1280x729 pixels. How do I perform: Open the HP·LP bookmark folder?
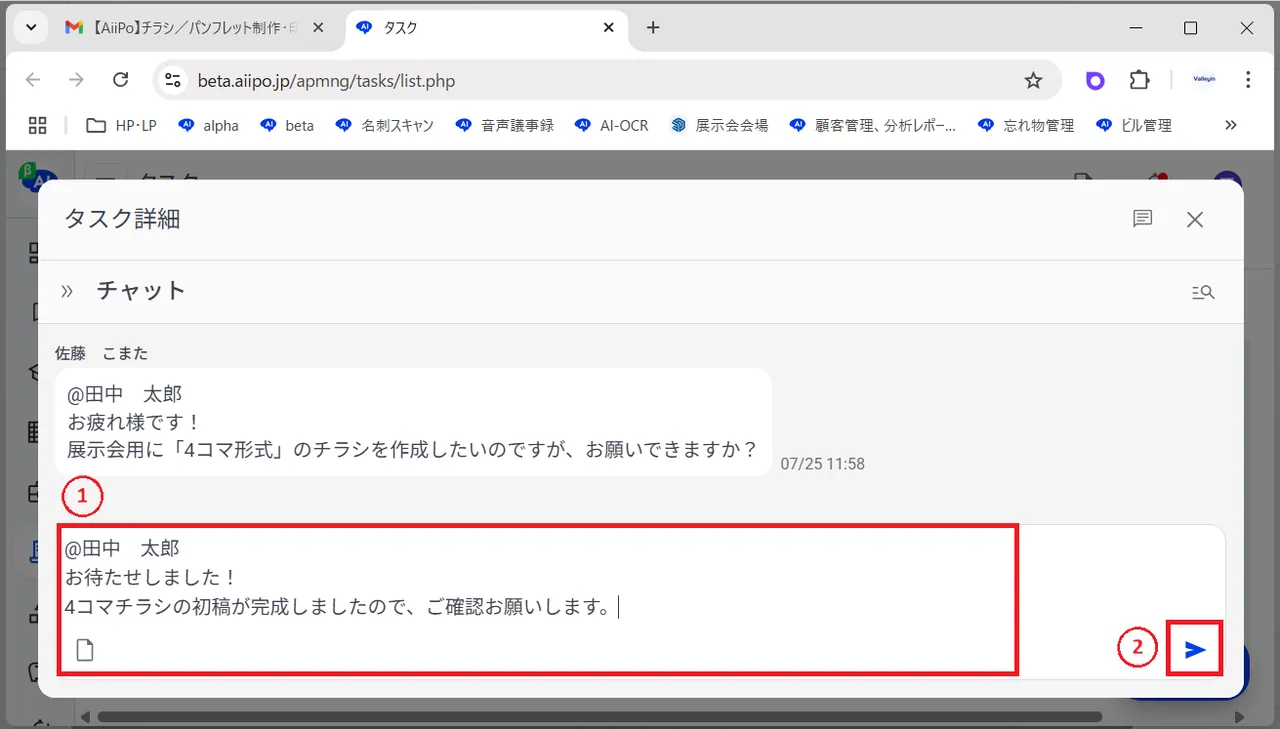pyautogui.click(x=122, y=125)
